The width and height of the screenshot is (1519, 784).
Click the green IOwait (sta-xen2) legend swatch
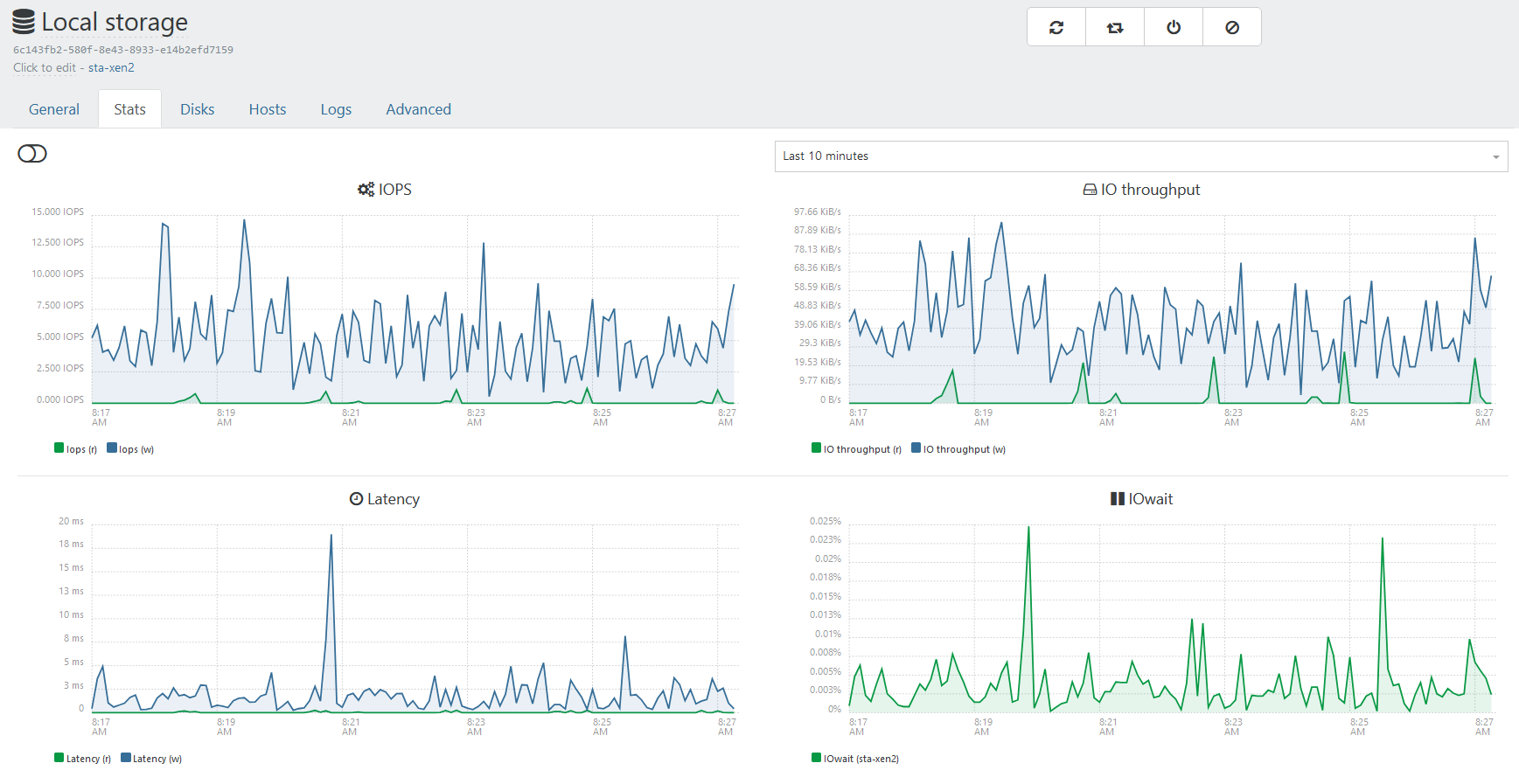[817, 758]
